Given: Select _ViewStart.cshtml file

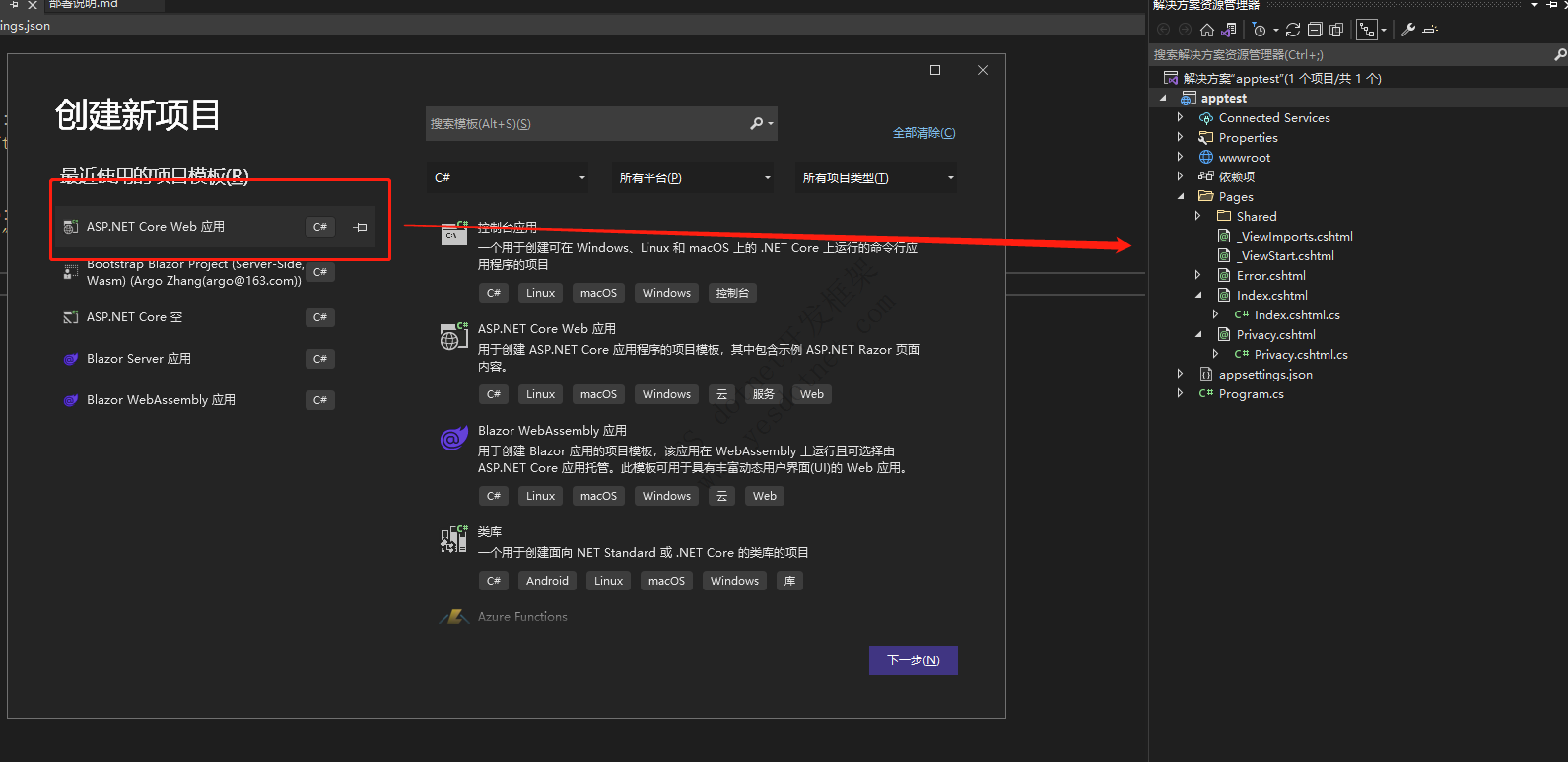Looking at the screenshot, I should pyautogui.click(x=1286, y=255).
